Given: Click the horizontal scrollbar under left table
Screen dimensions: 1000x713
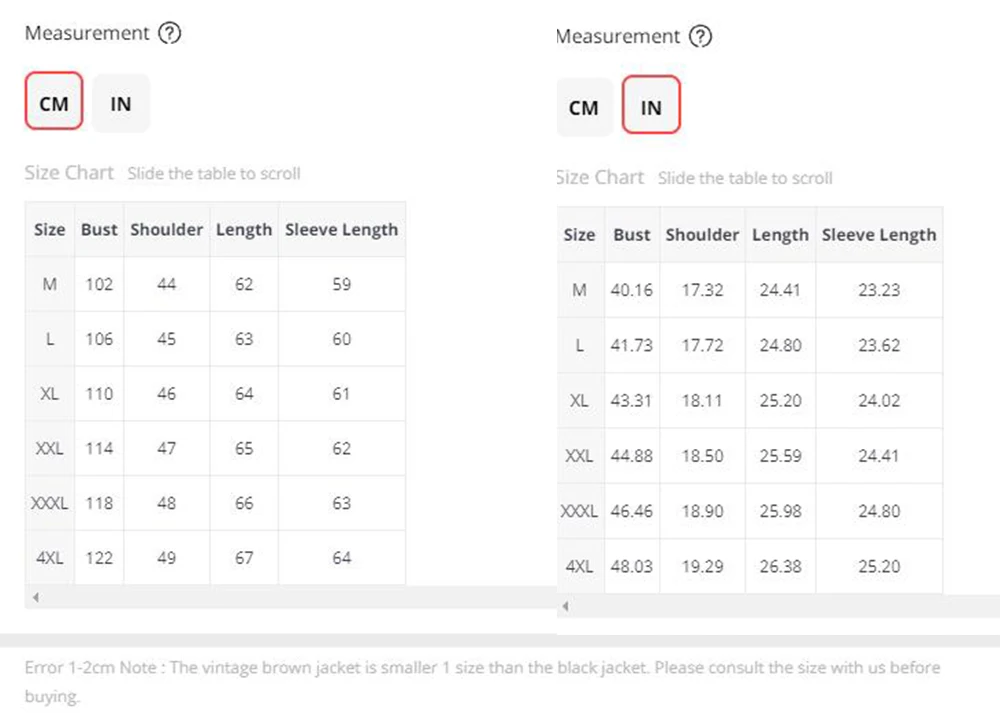Looking at the screenshot, I should coord(290,598).
